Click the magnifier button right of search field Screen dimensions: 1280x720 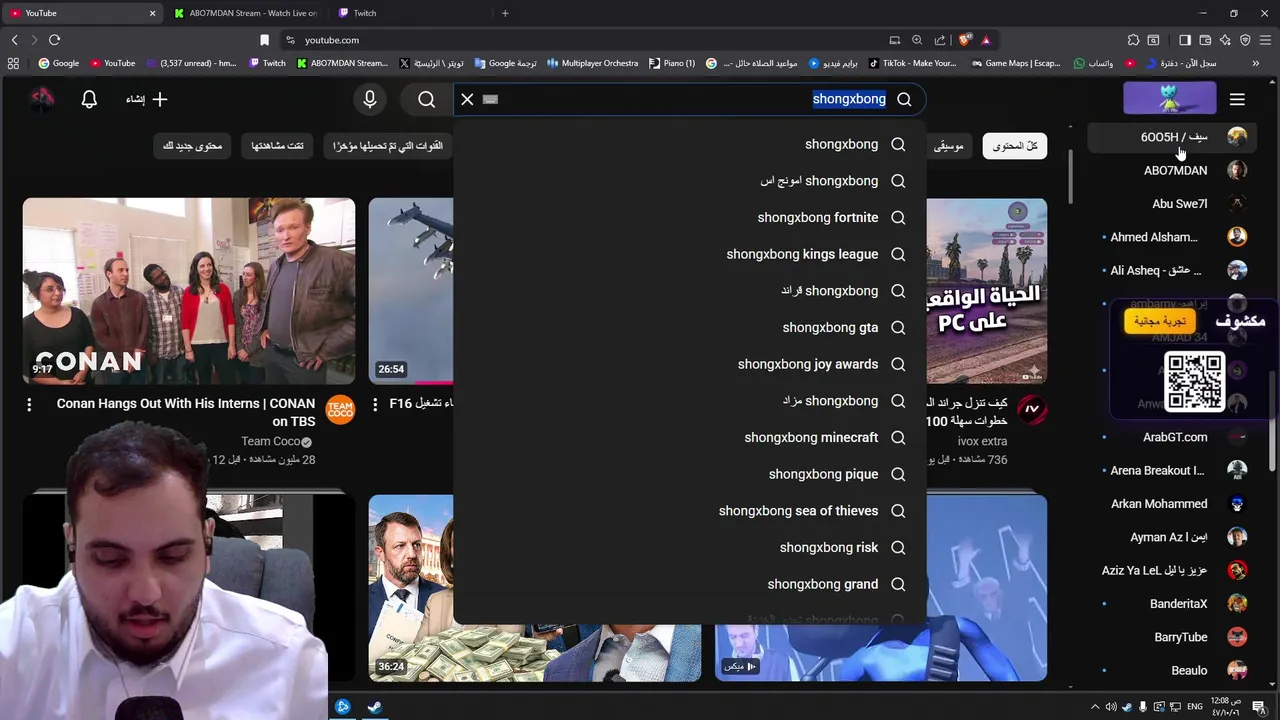point(904,99)
